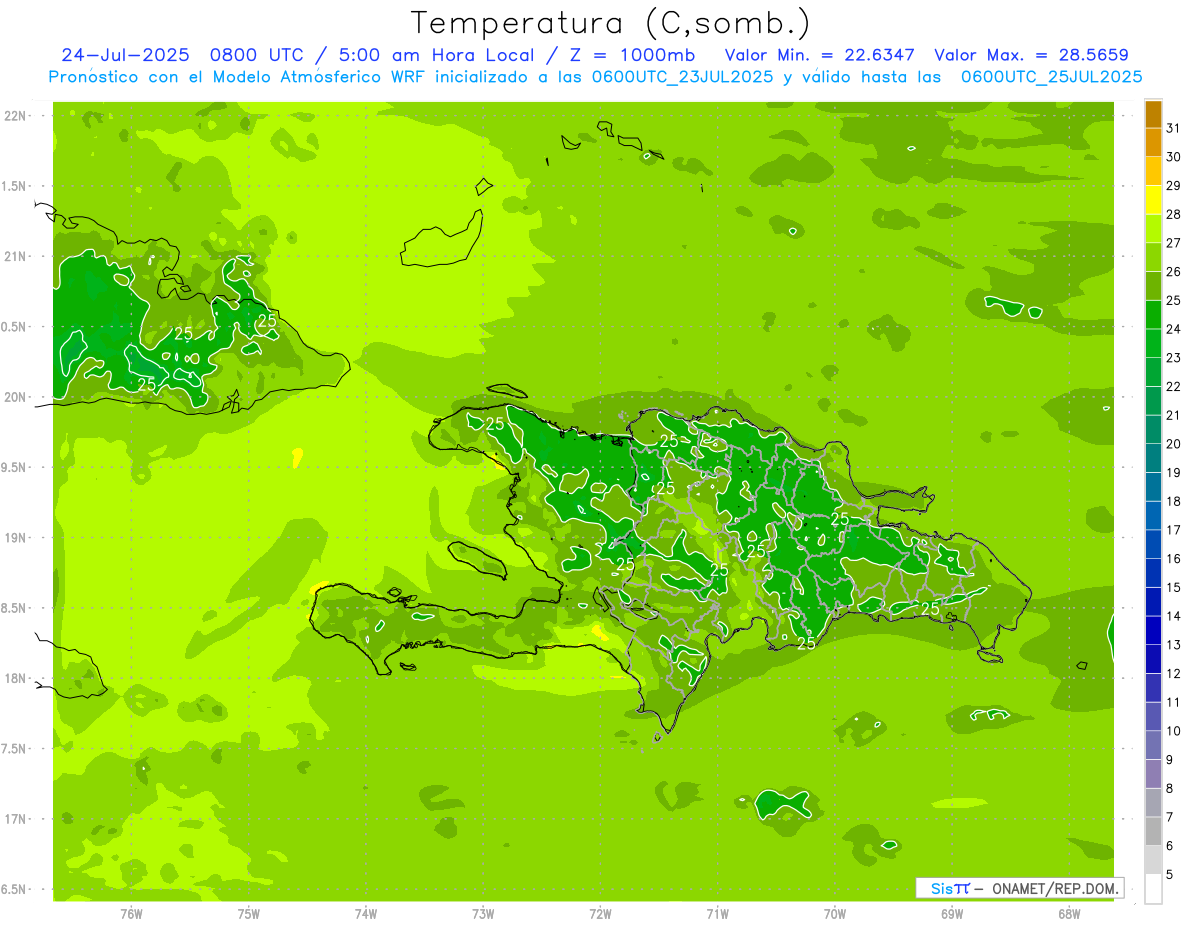The height and width of the screenshot is (927, 1200).
Task: Click the legend value '27'
Action: [1174, 242]
